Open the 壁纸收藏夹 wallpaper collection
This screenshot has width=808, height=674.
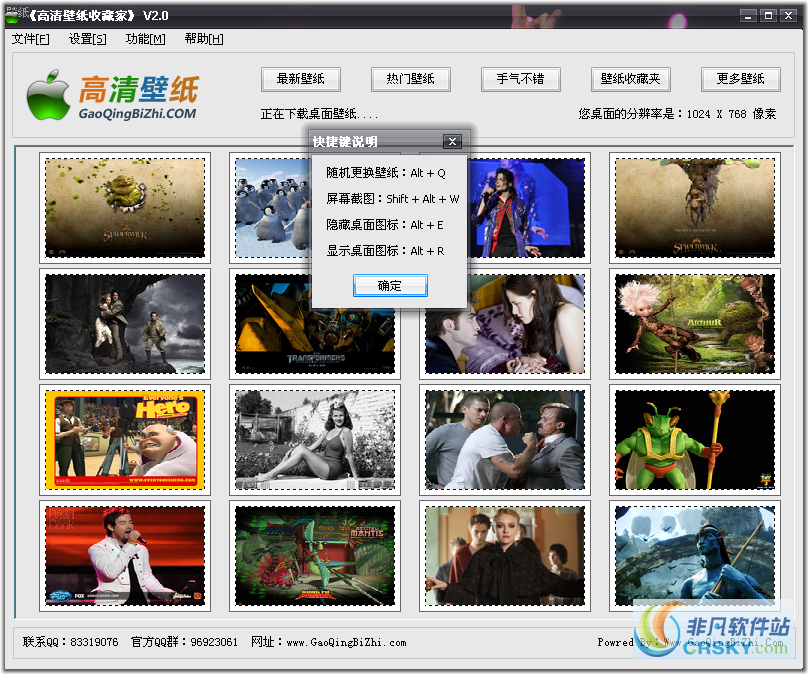tap(631, 79)
